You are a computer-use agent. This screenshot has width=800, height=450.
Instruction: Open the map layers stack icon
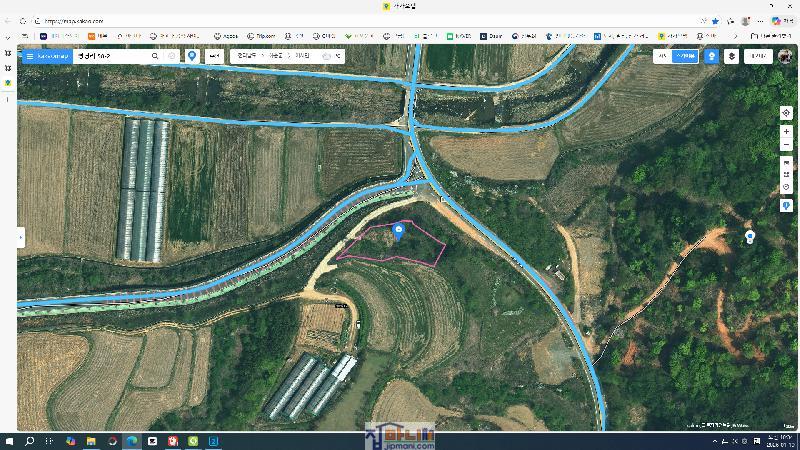732,57
